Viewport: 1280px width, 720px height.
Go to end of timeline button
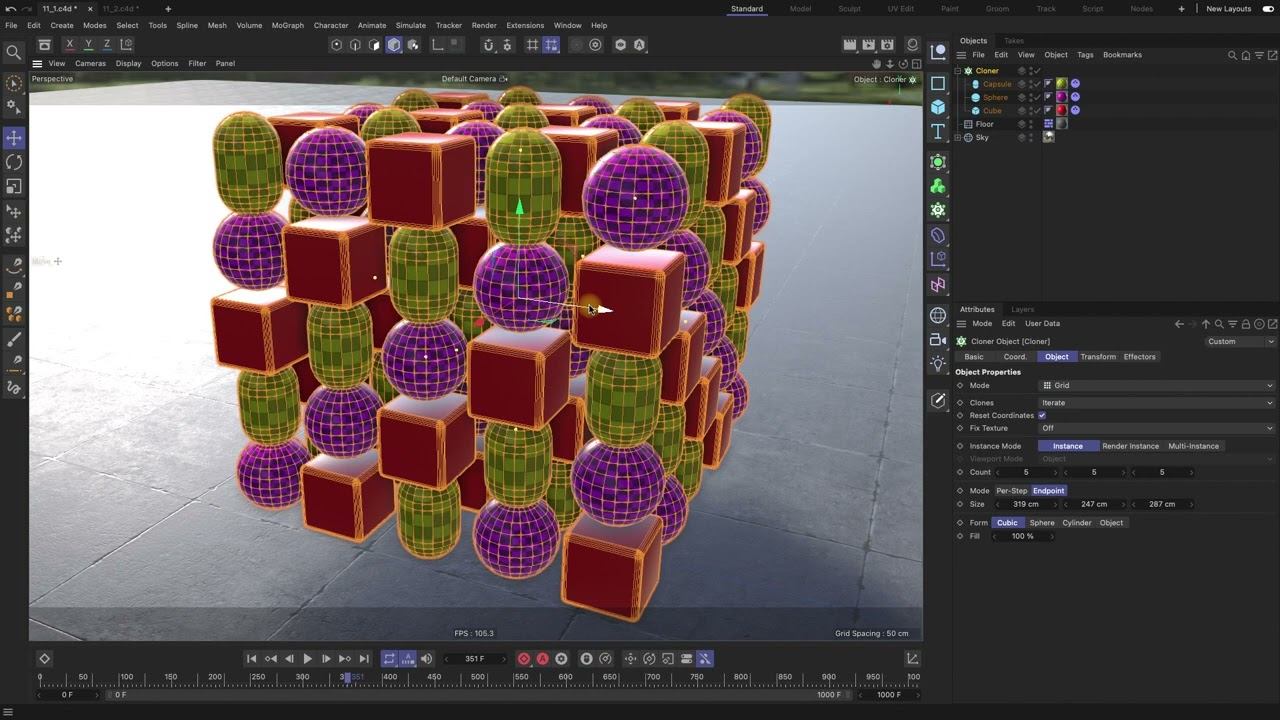tap(364, 658)
